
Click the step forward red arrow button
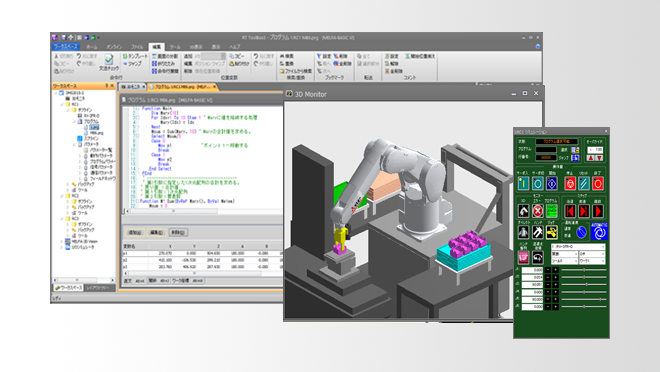(584, 211)
